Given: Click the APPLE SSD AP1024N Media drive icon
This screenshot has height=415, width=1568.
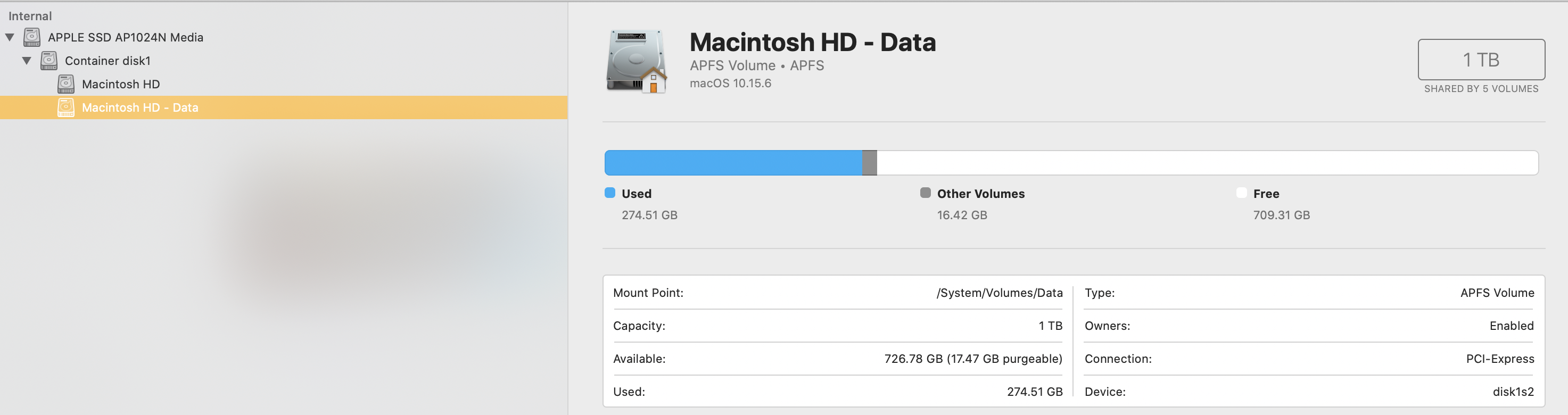Looking at the screenshot, I should point(31,37).
